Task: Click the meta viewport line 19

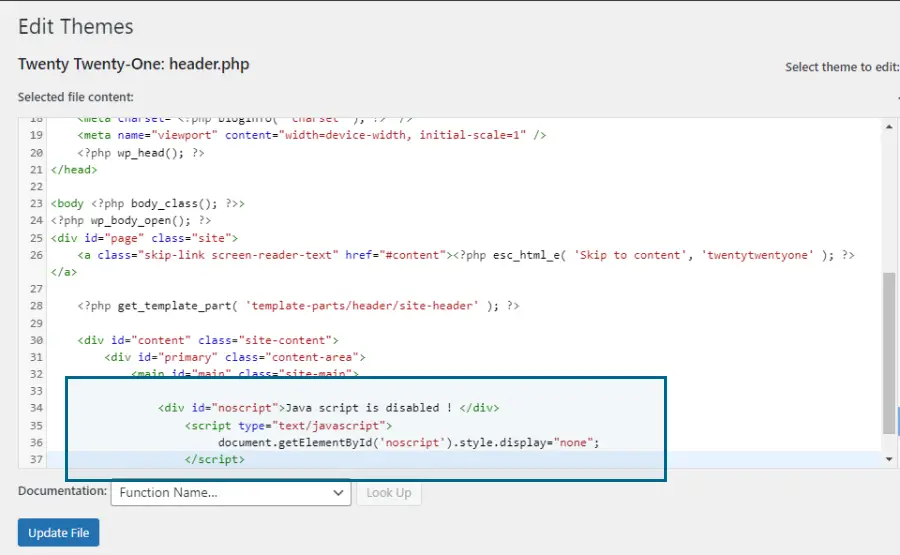Action: click(312, 135)
